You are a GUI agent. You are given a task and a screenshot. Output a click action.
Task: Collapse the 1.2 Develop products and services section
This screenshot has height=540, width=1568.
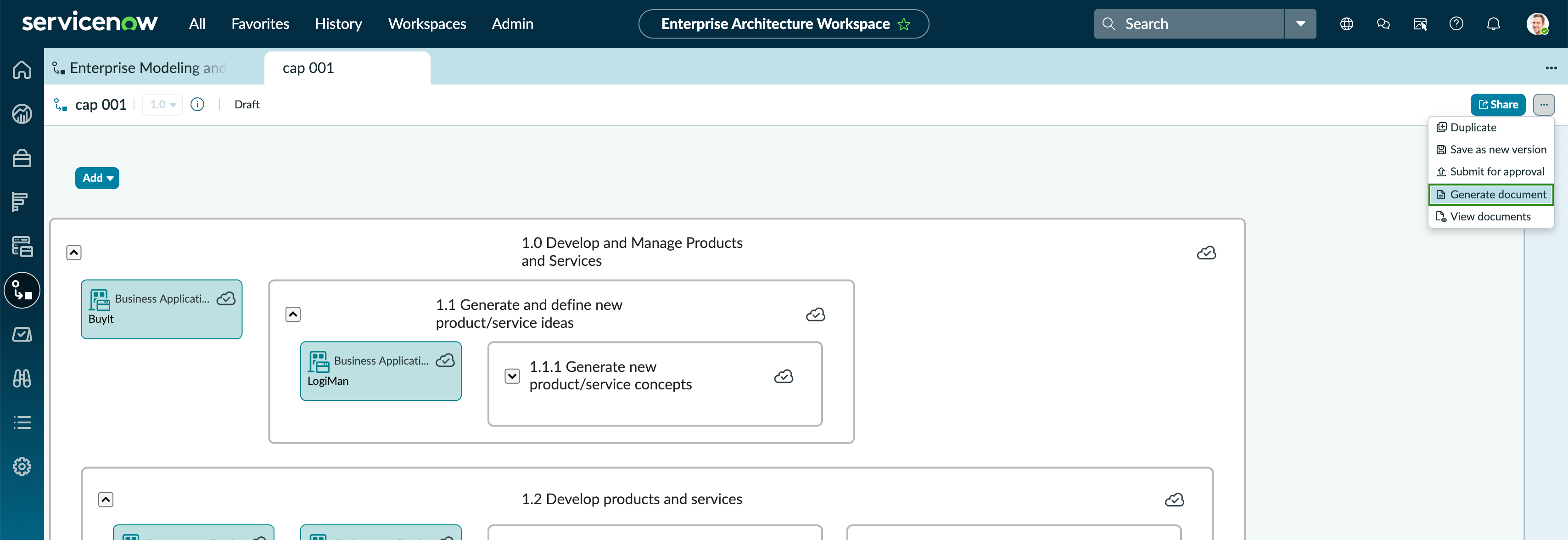click(105, 499)
